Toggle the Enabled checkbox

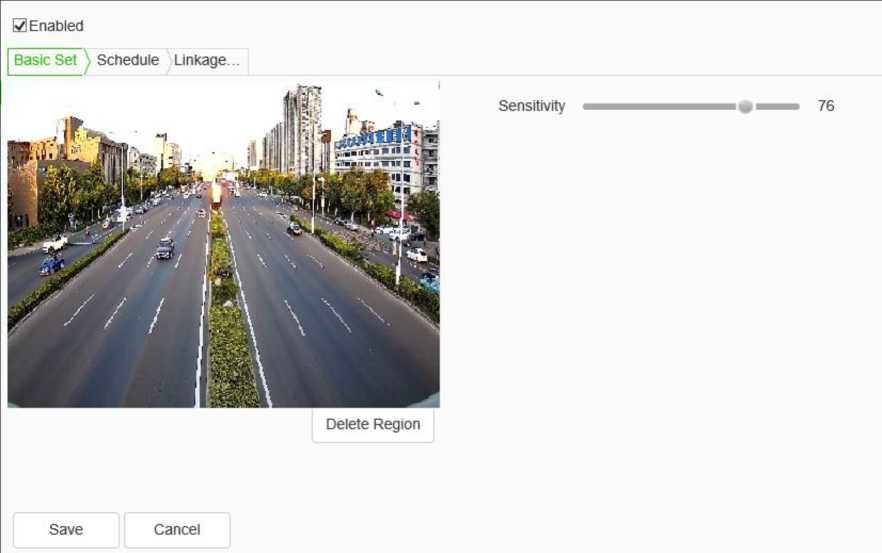19,26
